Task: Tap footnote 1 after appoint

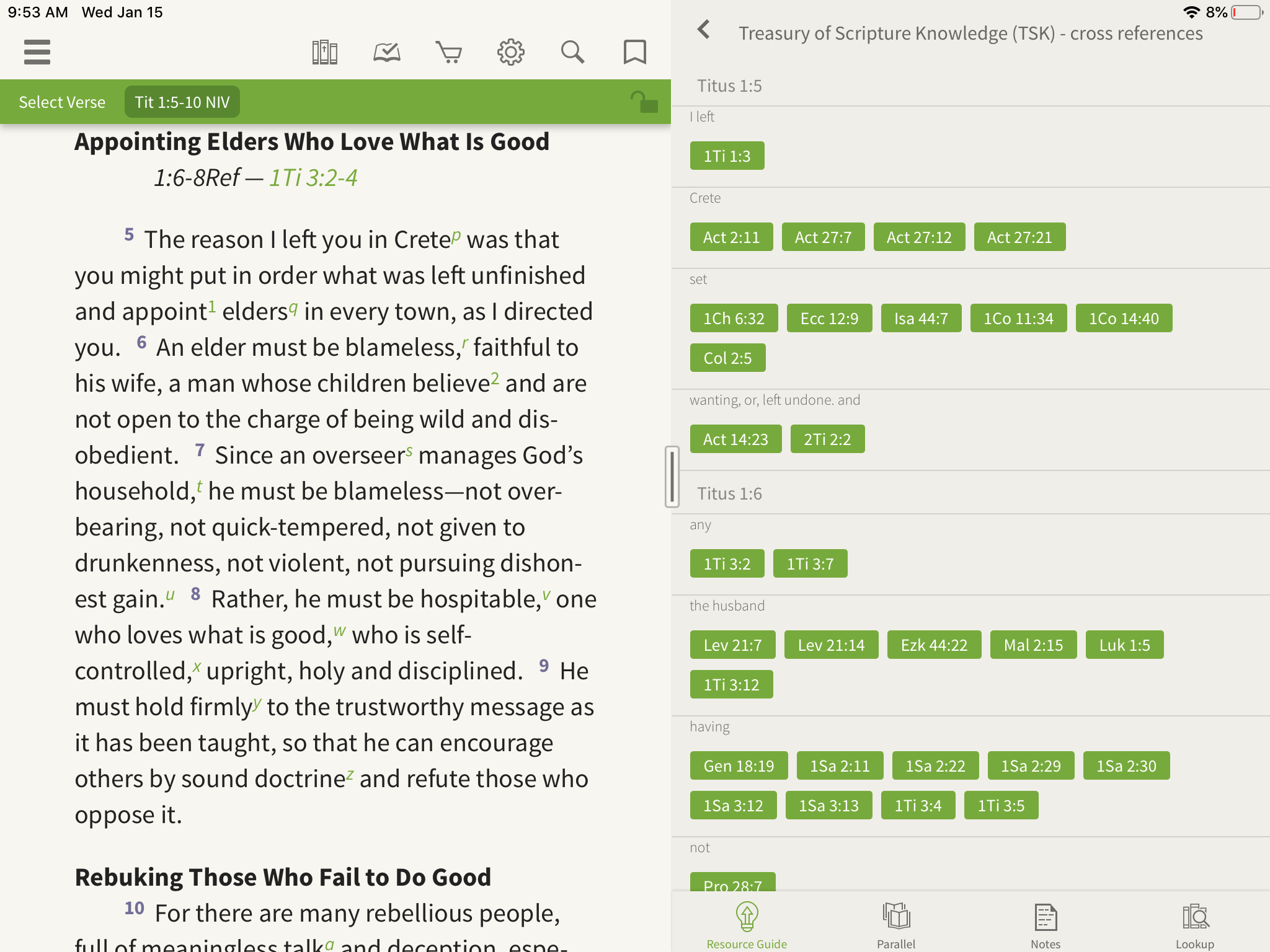Action: coord(212,306)
